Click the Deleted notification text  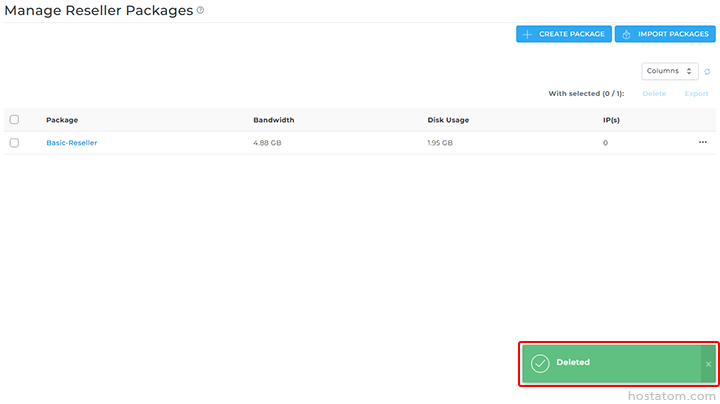(x=573, y=363)
